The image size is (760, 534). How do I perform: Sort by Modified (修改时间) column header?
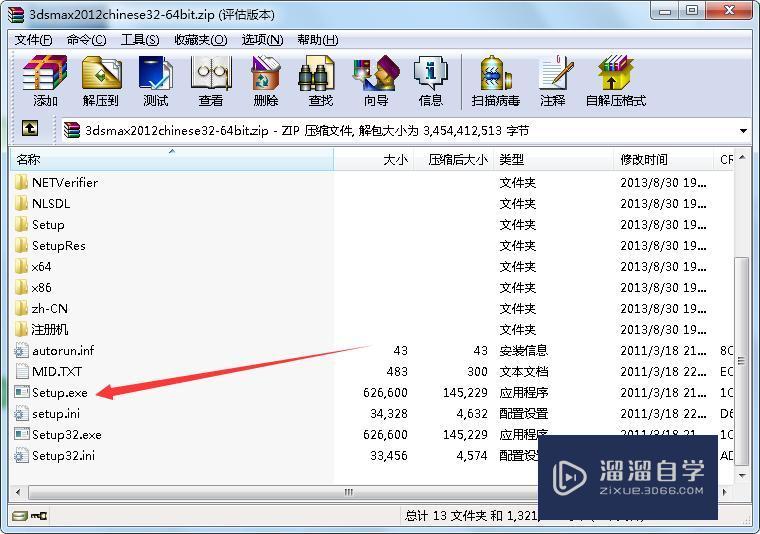point(664,159)
